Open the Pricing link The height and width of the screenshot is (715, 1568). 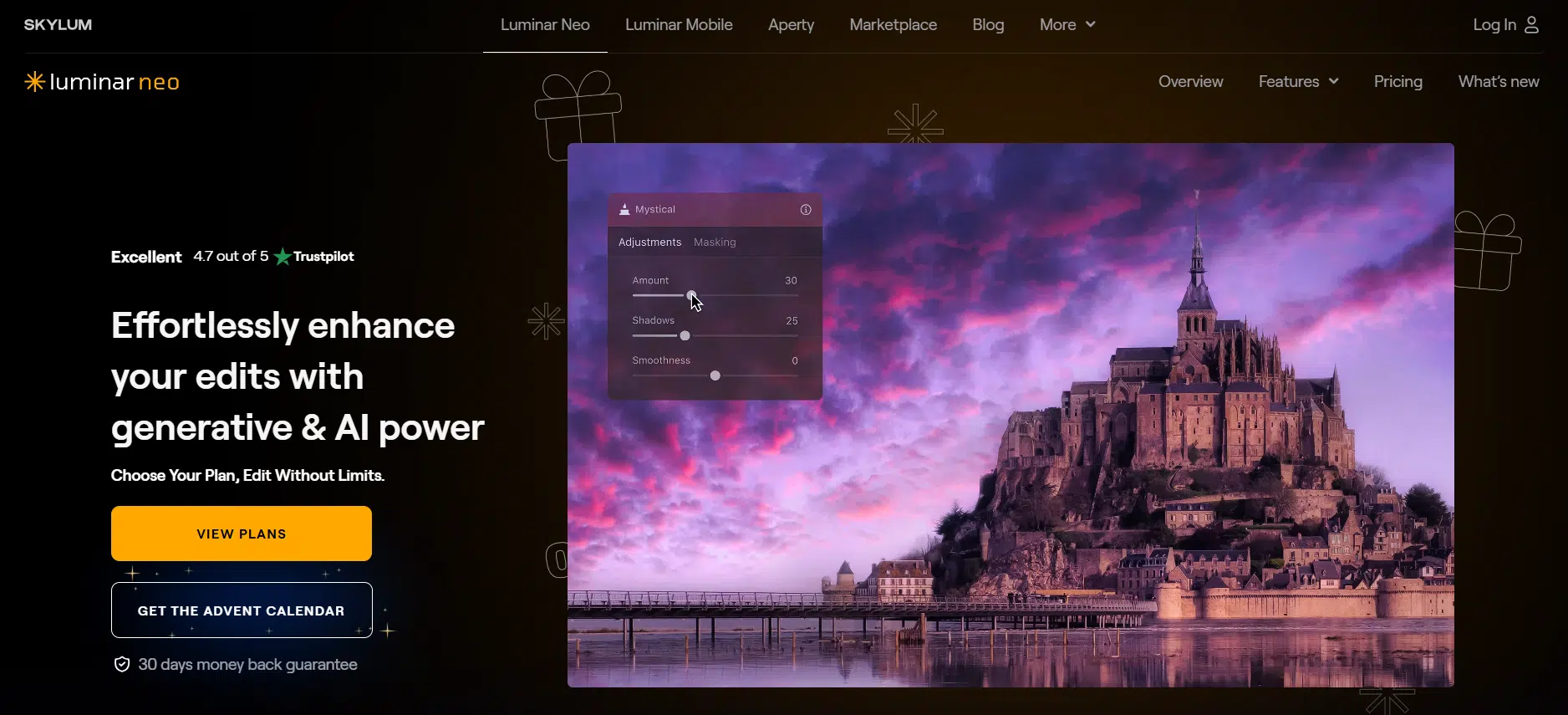[x=1397, y=82]
